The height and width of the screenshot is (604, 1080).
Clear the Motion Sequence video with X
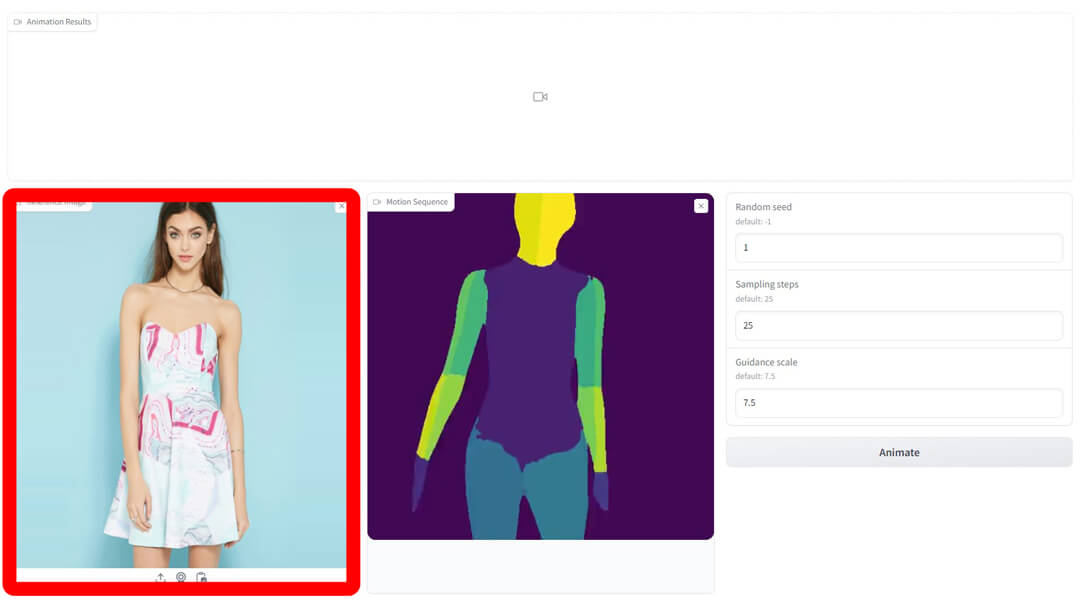coord(700,206)
